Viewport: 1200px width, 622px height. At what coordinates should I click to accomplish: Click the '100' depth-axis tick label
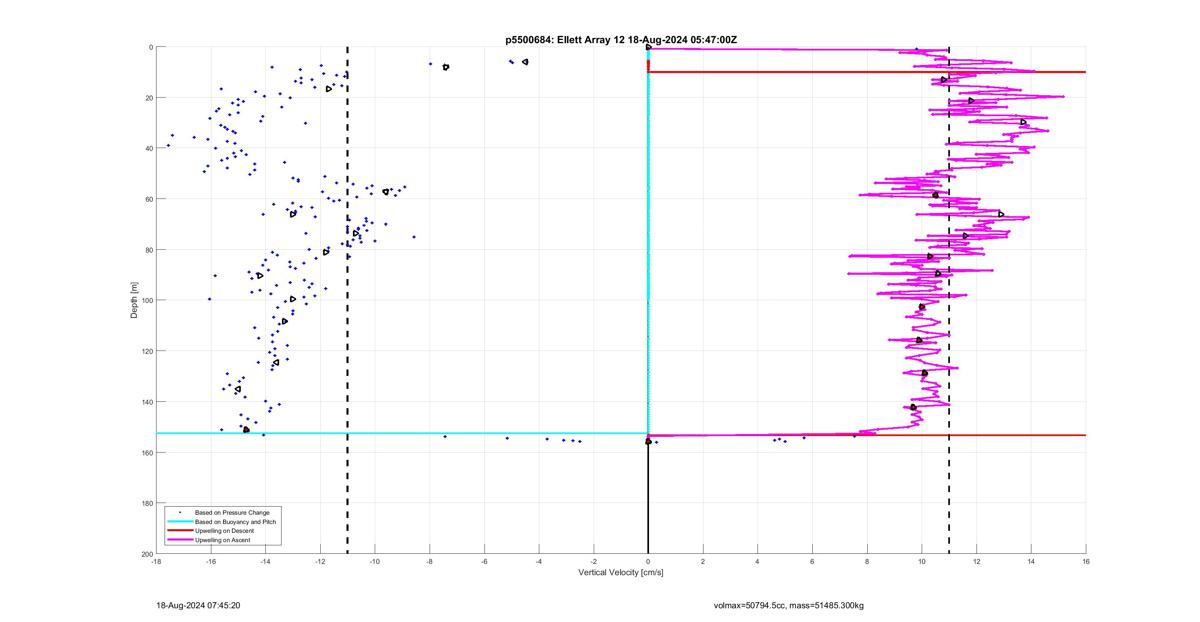146,300
